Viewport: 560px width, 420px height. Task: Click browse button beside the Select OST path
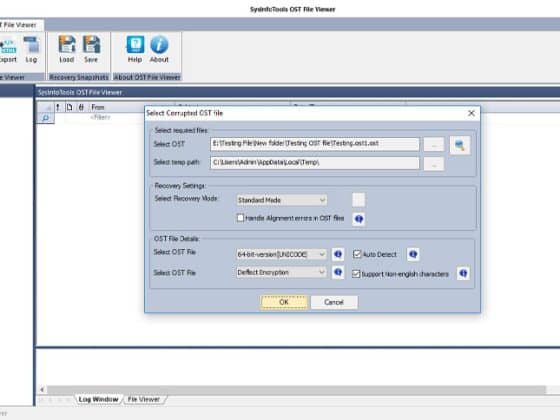434,145
